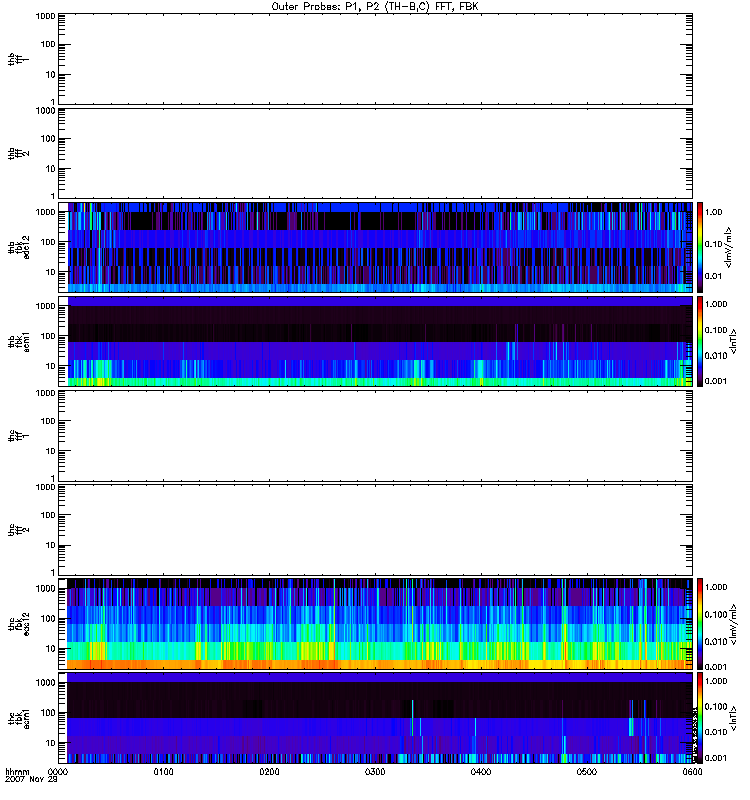
Task: Click the "thb fbk edc12" panel label
Action: [18, 247]
